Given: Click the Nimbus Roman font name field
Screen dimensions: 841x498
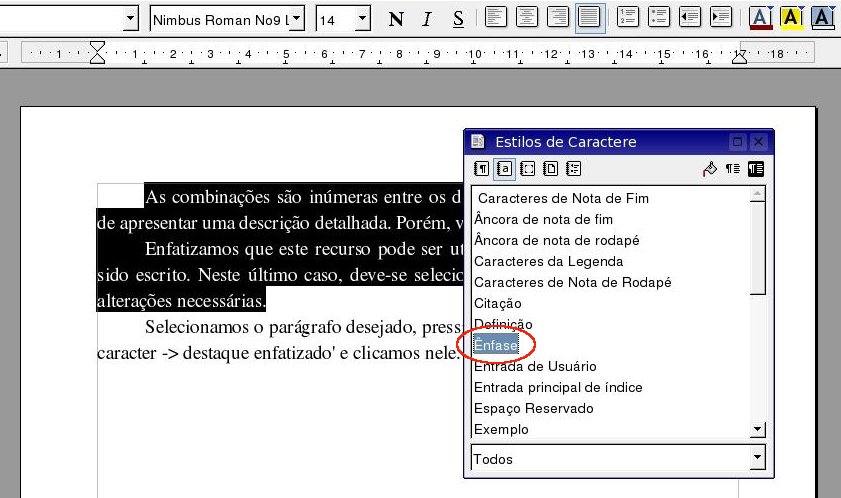Looking at the screenshot, I should pyautogui.click(x=220, y=19).
